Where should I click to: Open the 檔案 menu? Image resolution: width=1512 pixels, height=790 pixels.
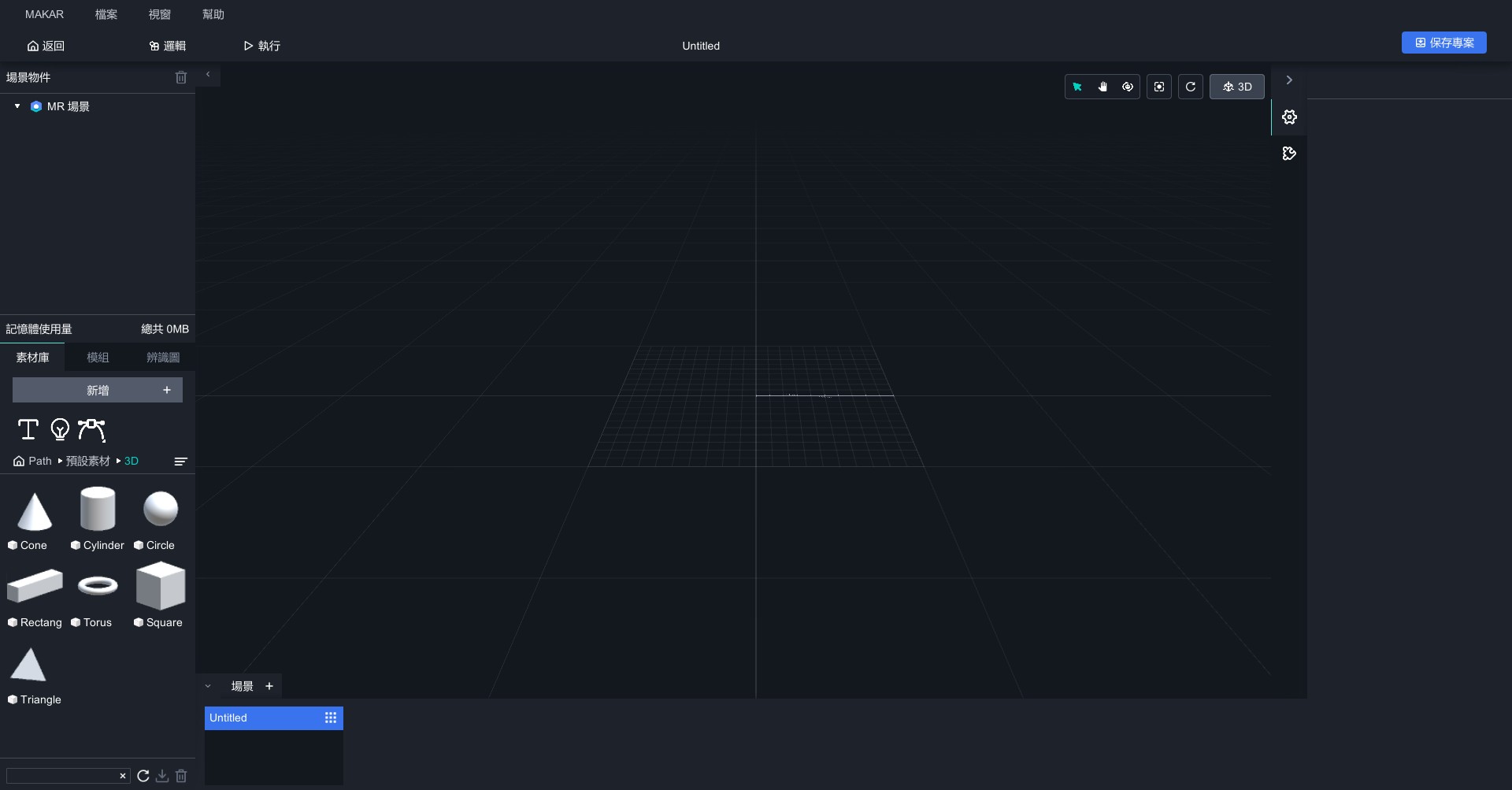click(106, 14)
